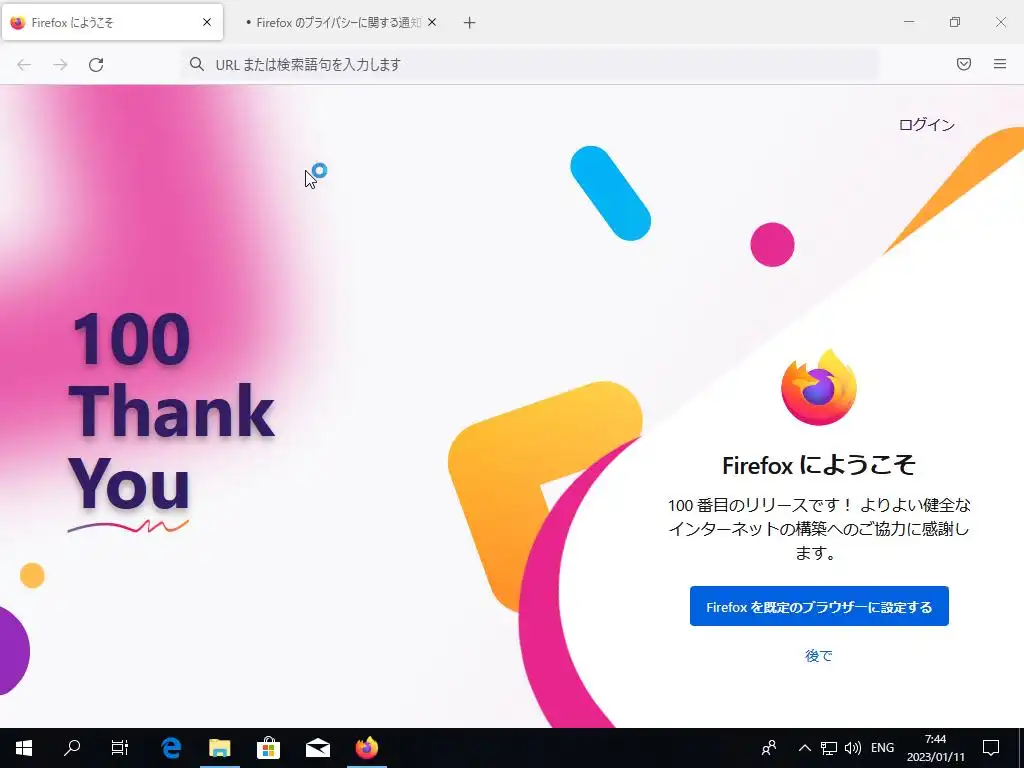
Task: Click the ログイン link
Action: [x=926, y=125]
